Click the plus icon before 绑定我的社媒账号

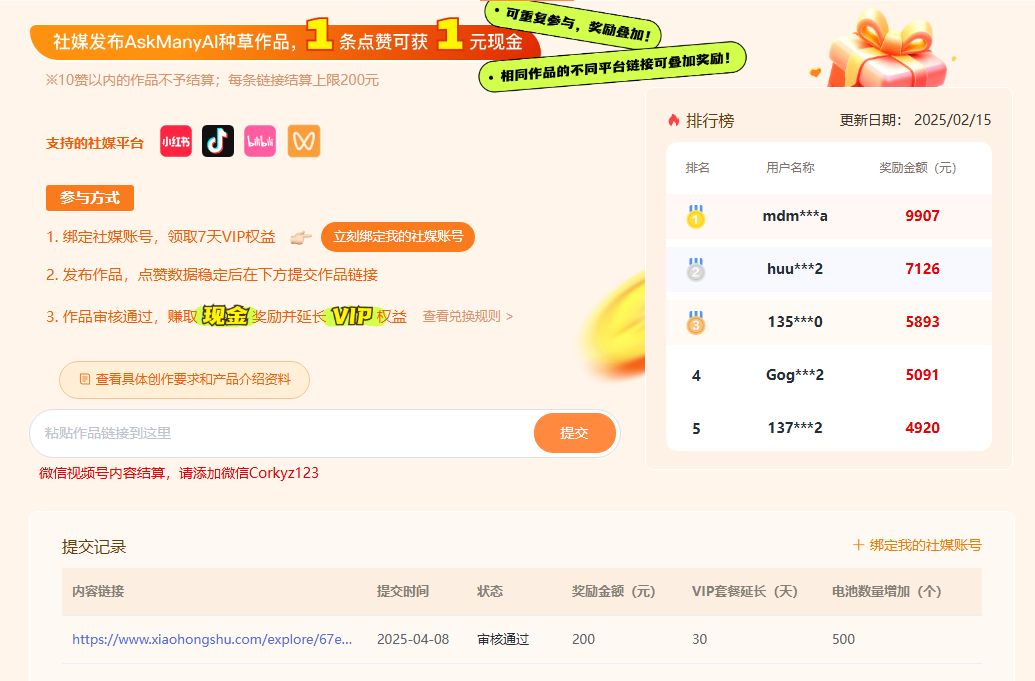(x=858, y=544)
